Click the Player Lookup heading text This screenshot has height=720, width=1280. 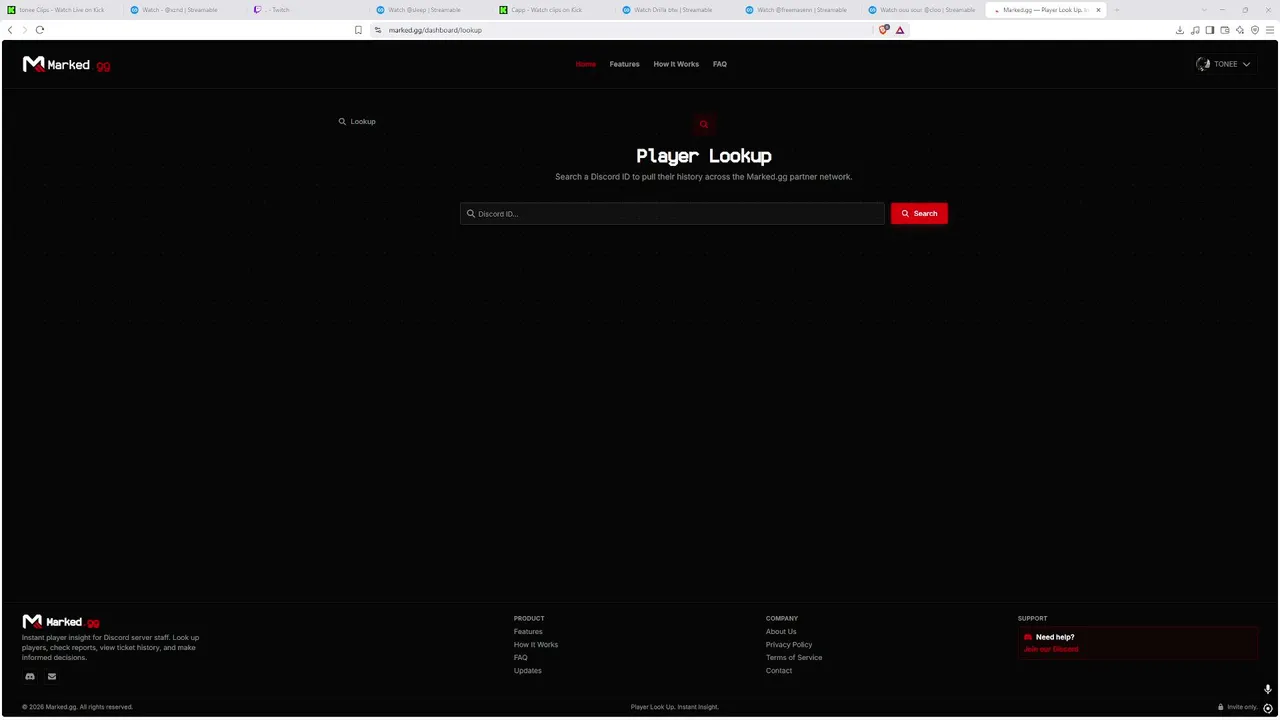pos(704,156)
